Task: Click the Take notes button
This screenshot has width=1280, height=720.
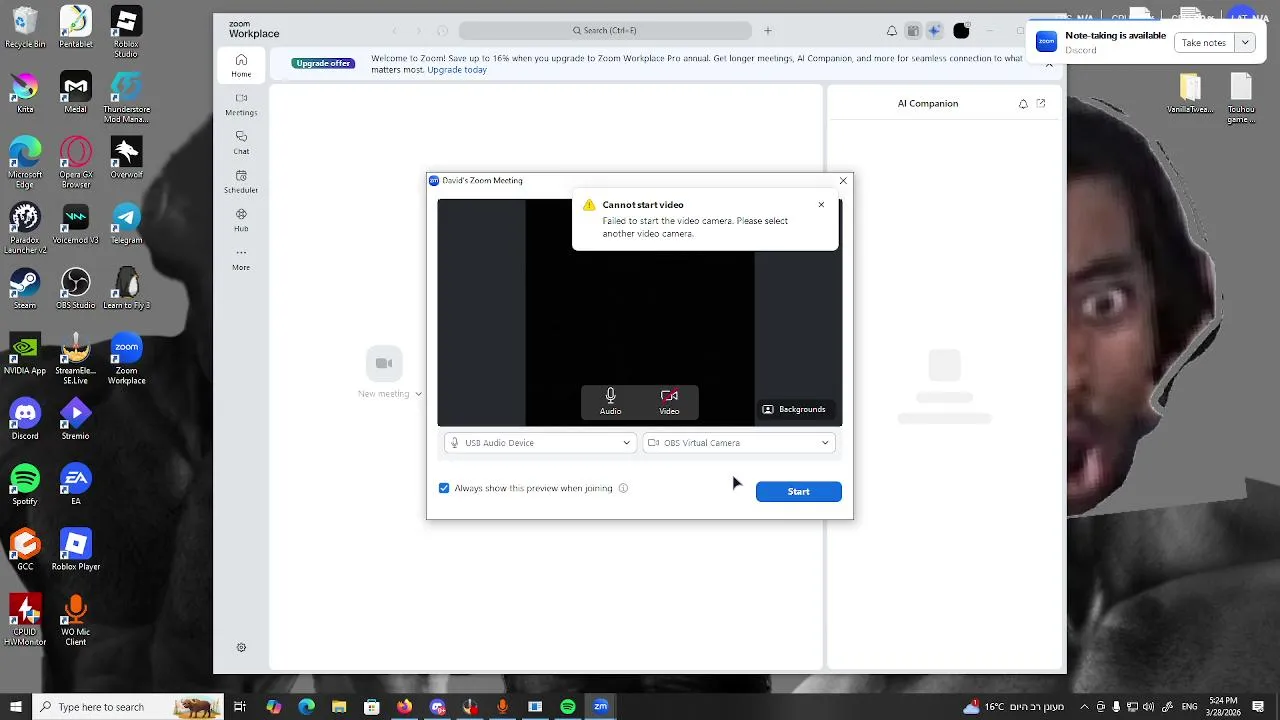Action: pos(1203,42)
